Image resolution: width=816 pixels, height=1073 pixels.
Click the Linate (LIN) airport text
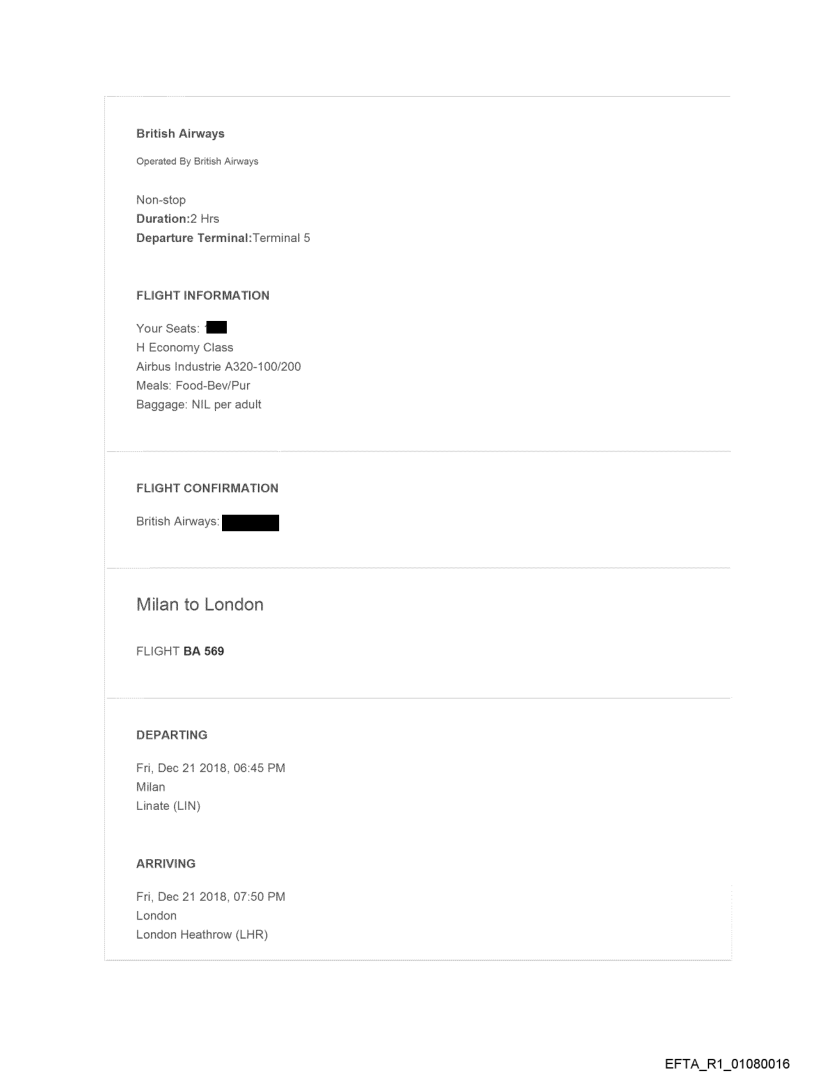(168, 806)
